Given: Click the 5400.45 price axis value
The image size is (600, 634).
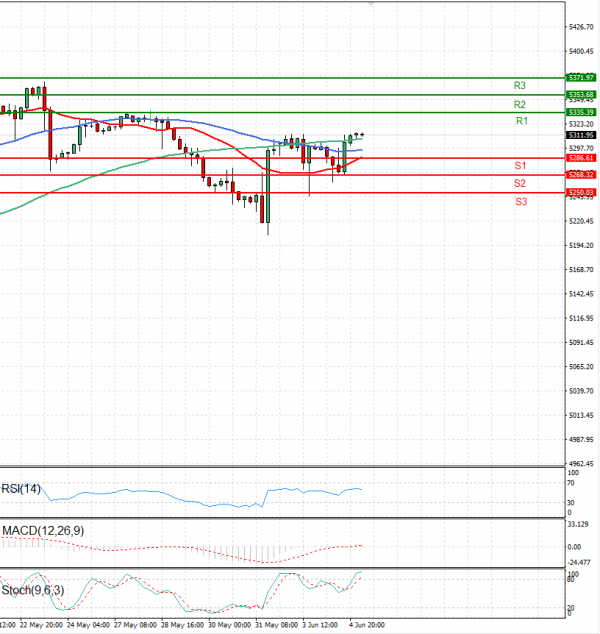Looking at the screenshot, I should 581,51.
